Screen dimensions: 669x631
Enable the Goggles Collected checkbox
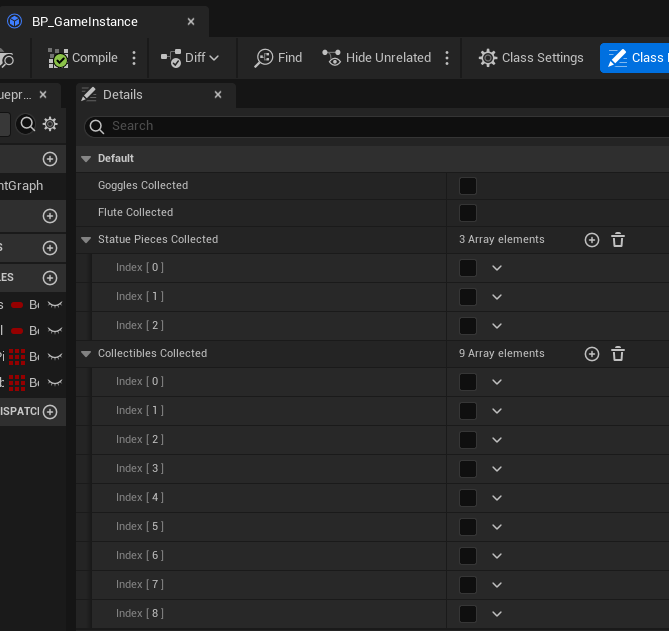[467, 186]
